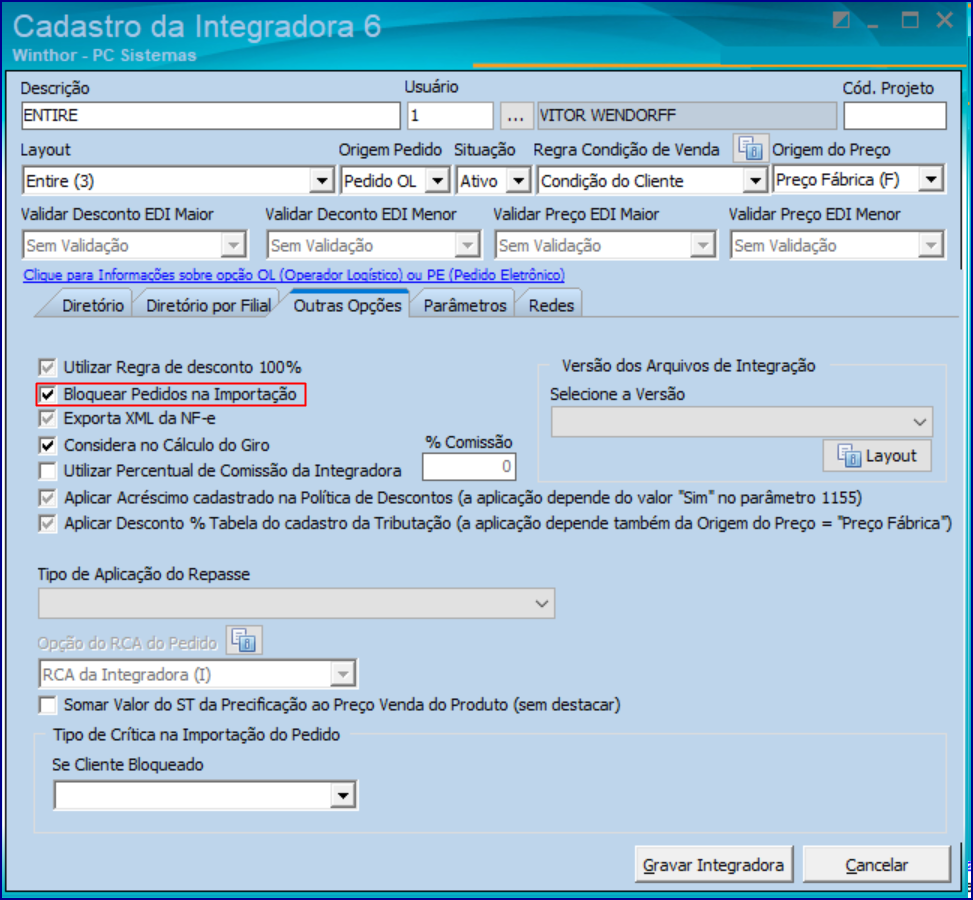Close the Cadastro da Integradora window
The width and height of the screenshot is (973, 900).
[x=944, y=20]
